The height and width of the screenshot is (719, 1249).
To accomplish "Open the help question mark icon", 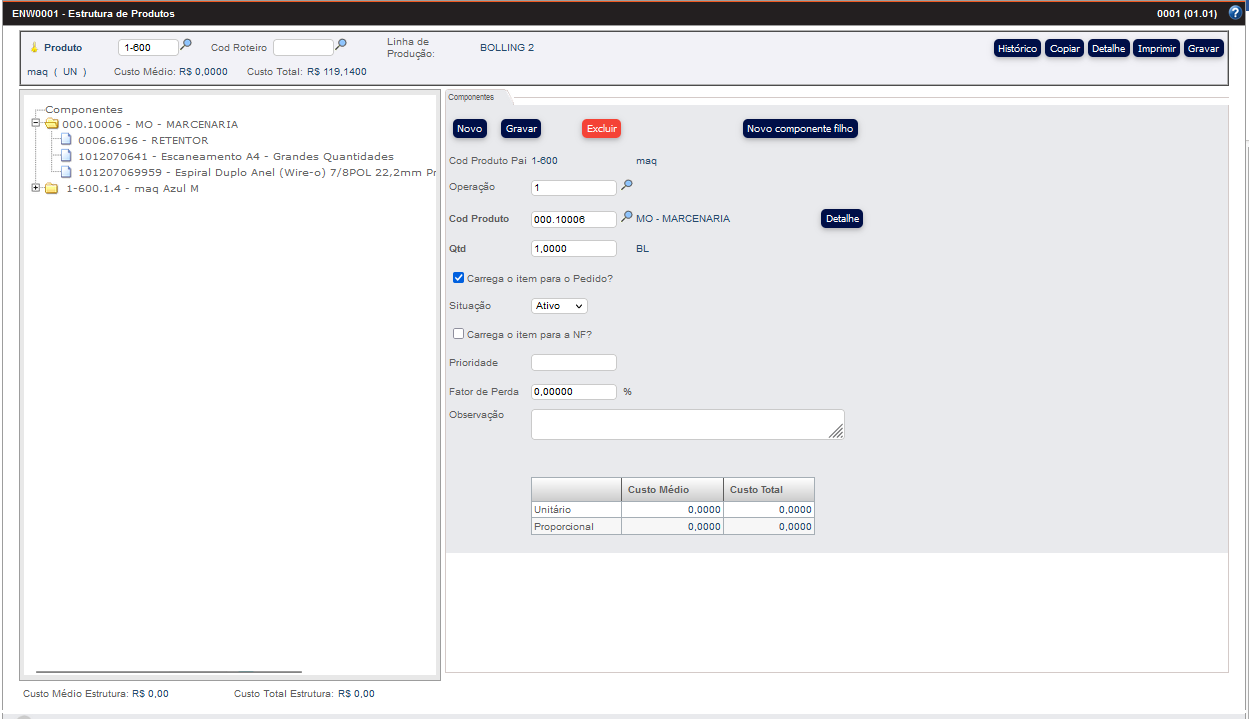I will point(1236,12).
